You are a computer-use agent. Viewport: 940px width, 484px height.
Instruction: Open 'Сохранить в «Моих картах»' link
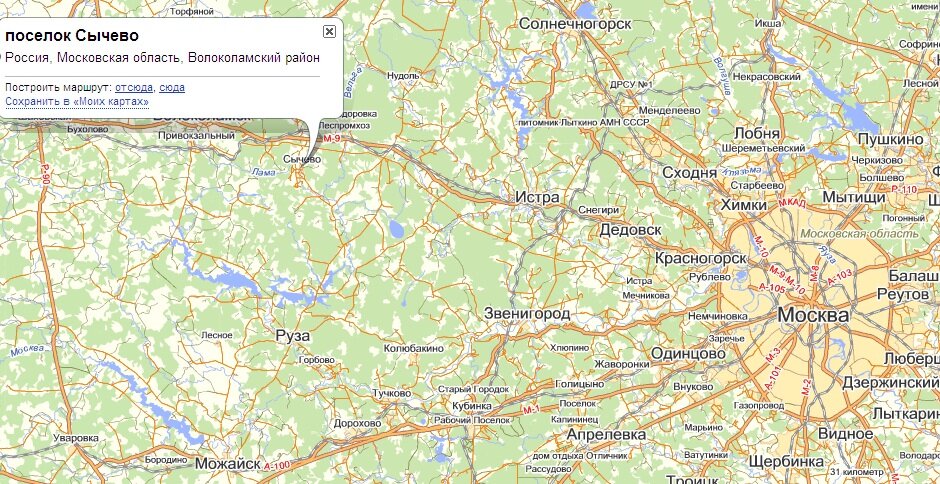[x=77, y=101]
